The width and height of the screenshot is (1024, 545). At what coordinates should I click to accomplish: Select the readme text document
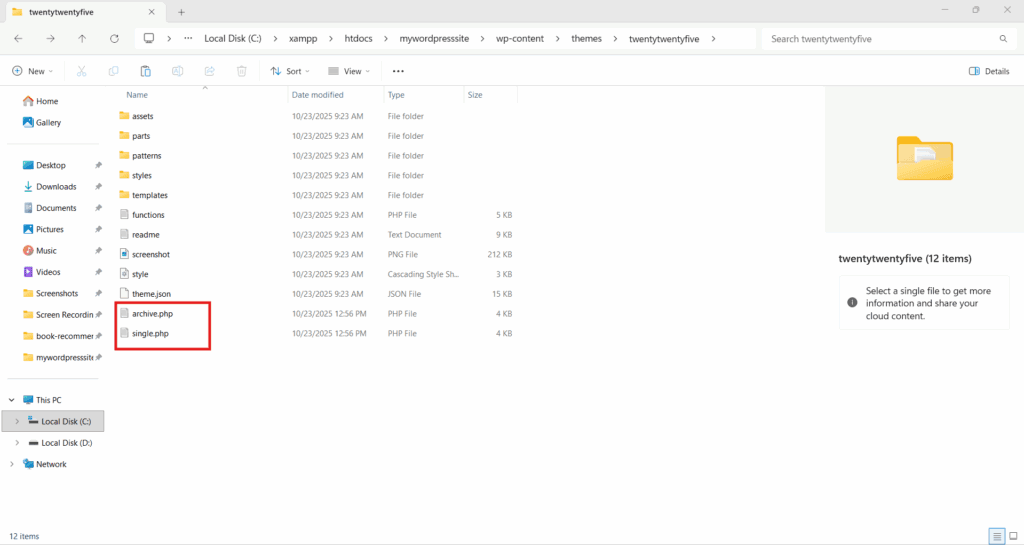coord(146,234)
